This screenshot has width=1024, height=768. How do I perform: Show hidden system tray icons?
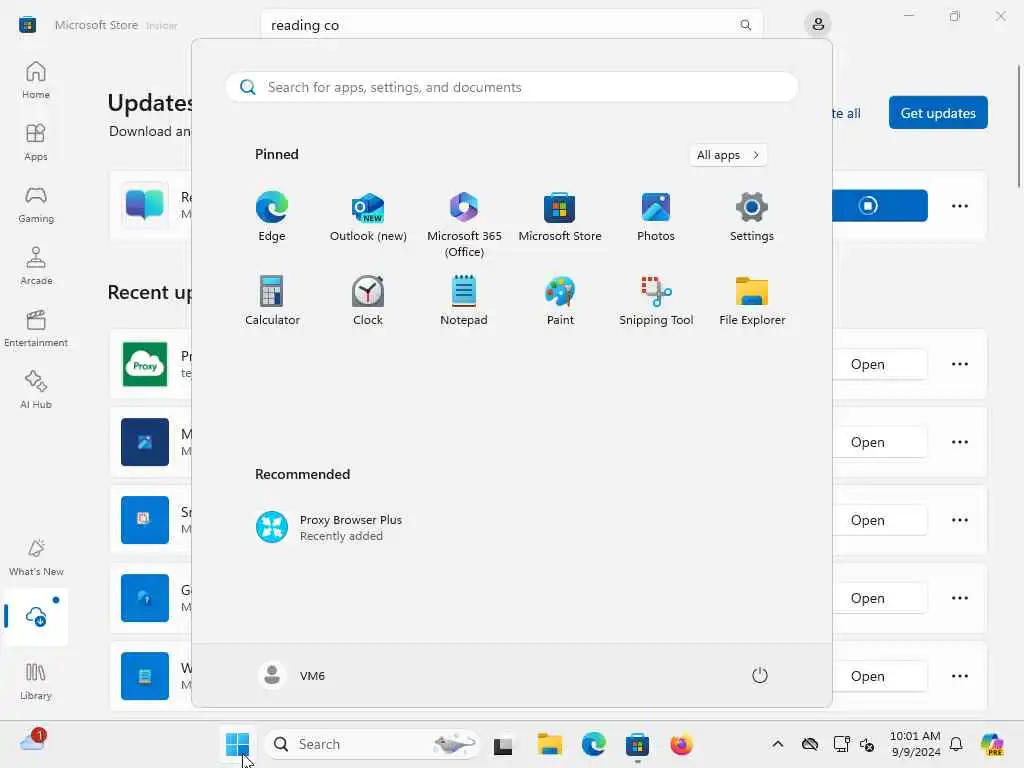click(x=777, y=744)
